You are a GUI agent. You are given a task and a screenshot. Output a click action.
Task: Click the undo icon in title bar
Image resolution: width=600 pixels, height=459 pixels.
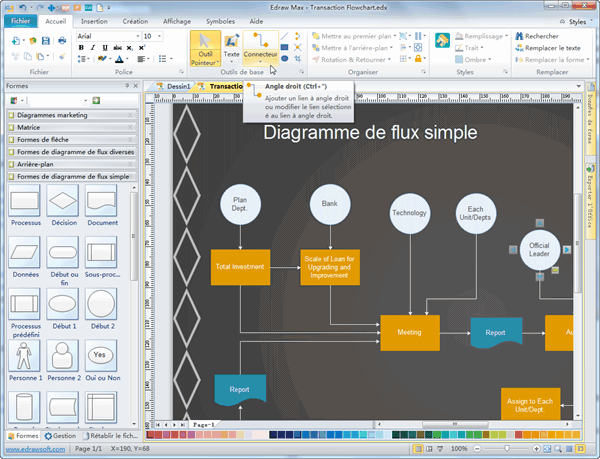pos(23,7)
